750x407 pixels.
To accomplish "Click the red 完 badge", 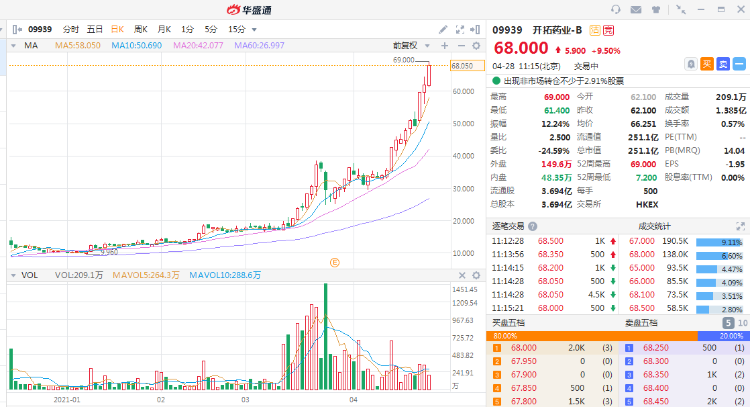I will (608, 30).
